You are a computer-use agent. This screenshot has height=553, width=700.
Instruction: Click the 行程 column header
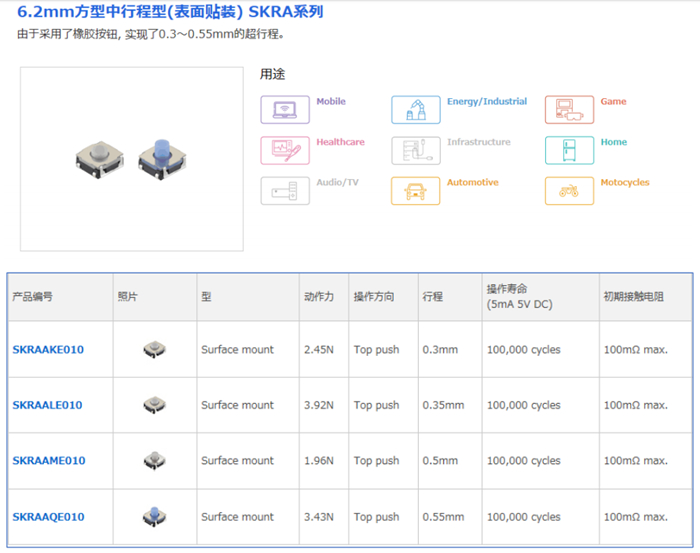(433, 297)
